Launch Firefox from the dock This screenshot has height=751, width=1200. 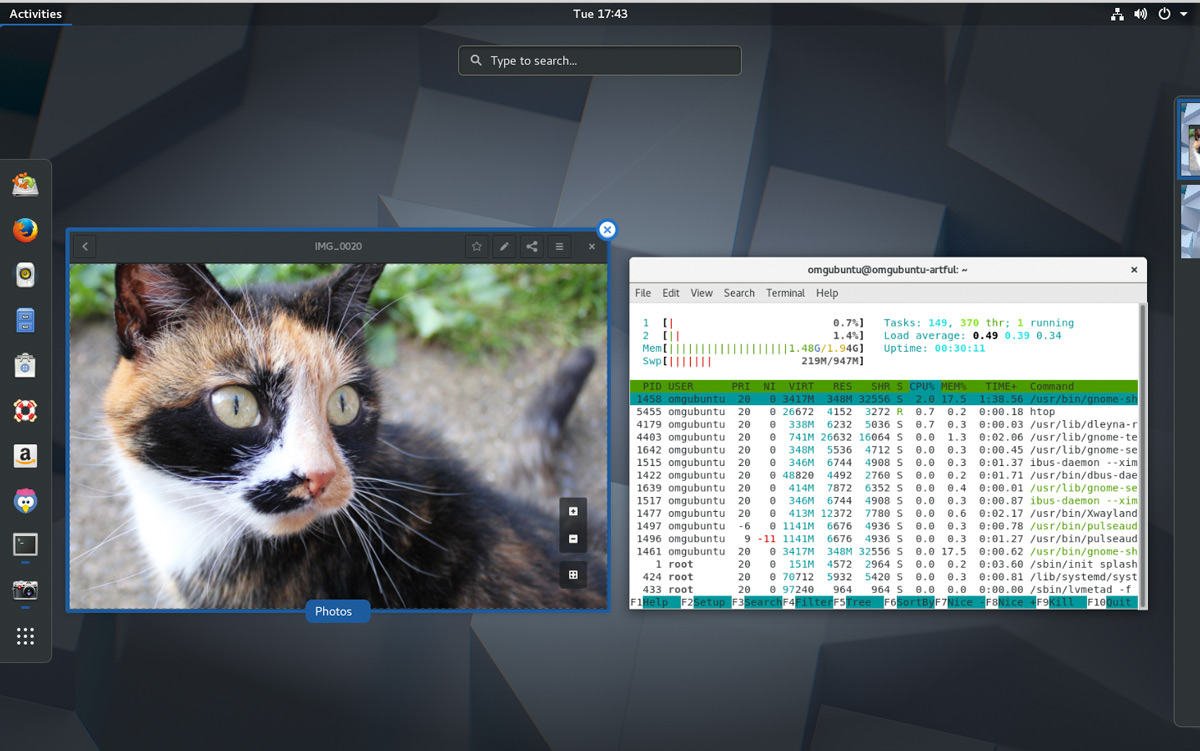click(25, 230)
